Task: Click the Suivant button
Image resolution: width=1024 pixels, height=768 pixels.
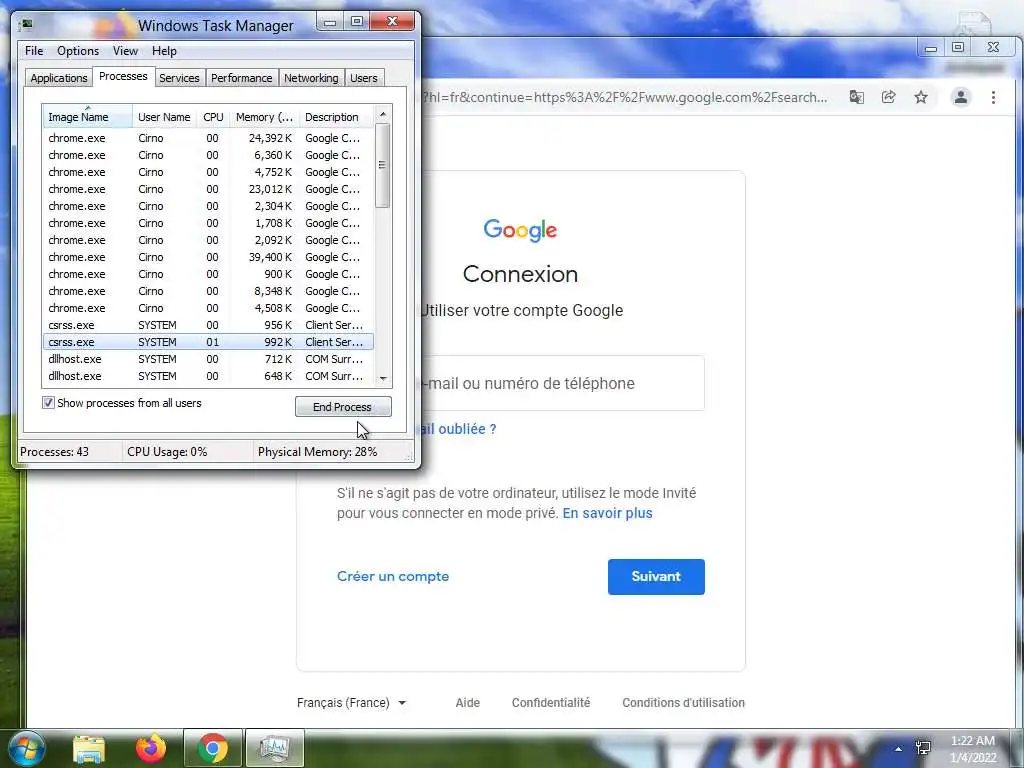Action: [x=656, y=576]
